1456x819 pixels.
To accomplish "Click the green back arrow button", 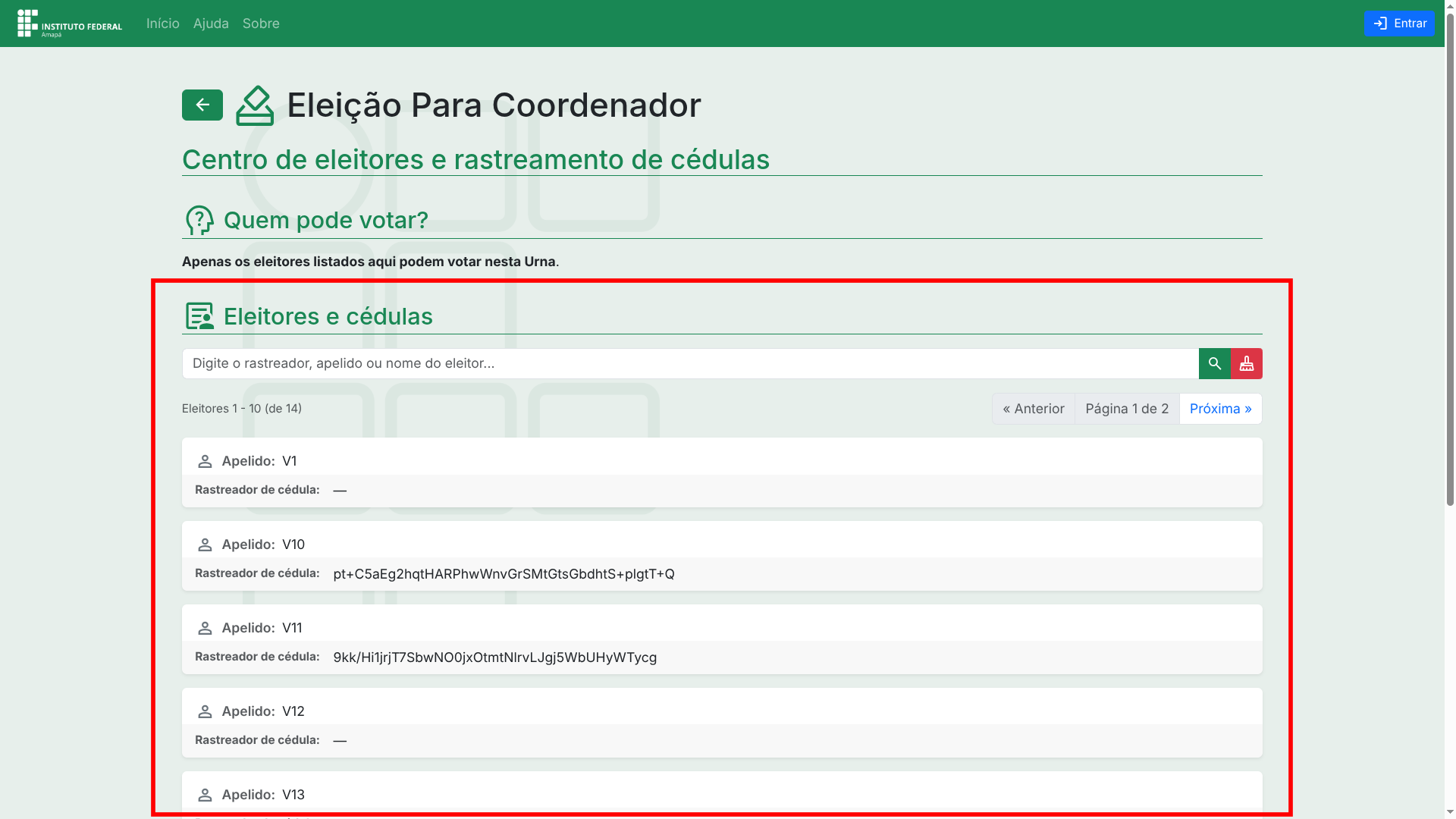I will tap(202, 105).
